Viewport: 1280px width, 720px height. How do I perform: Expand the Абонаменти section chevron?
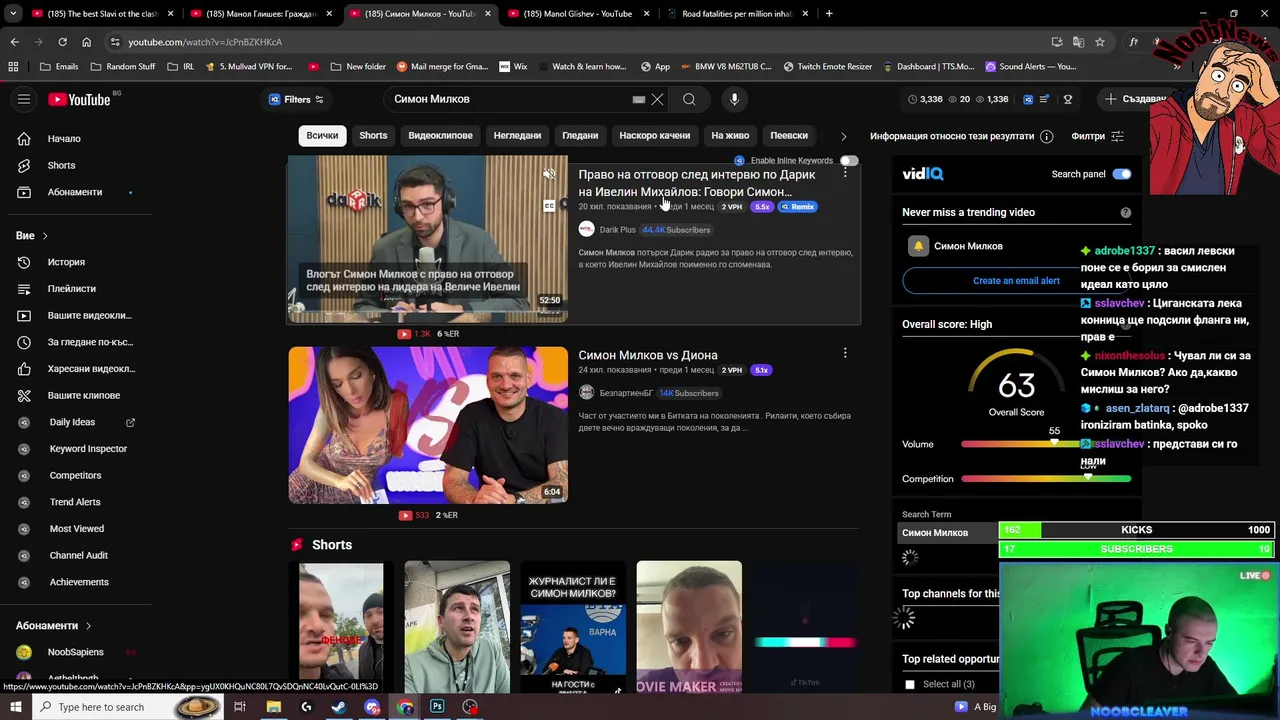tap(88, 626)
